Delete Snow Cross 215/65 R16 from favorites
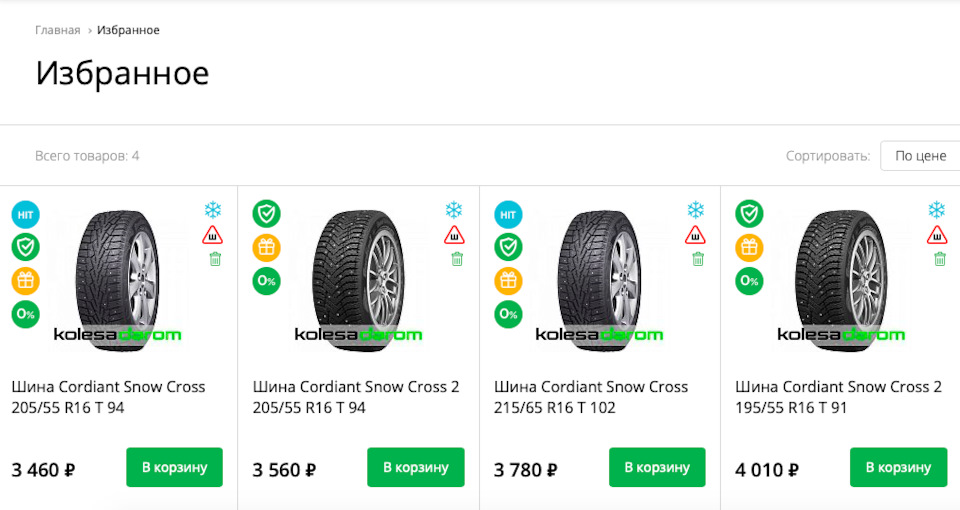Image resolution: width=960 pixels, height=510 pixels. (x=698, y=260)
